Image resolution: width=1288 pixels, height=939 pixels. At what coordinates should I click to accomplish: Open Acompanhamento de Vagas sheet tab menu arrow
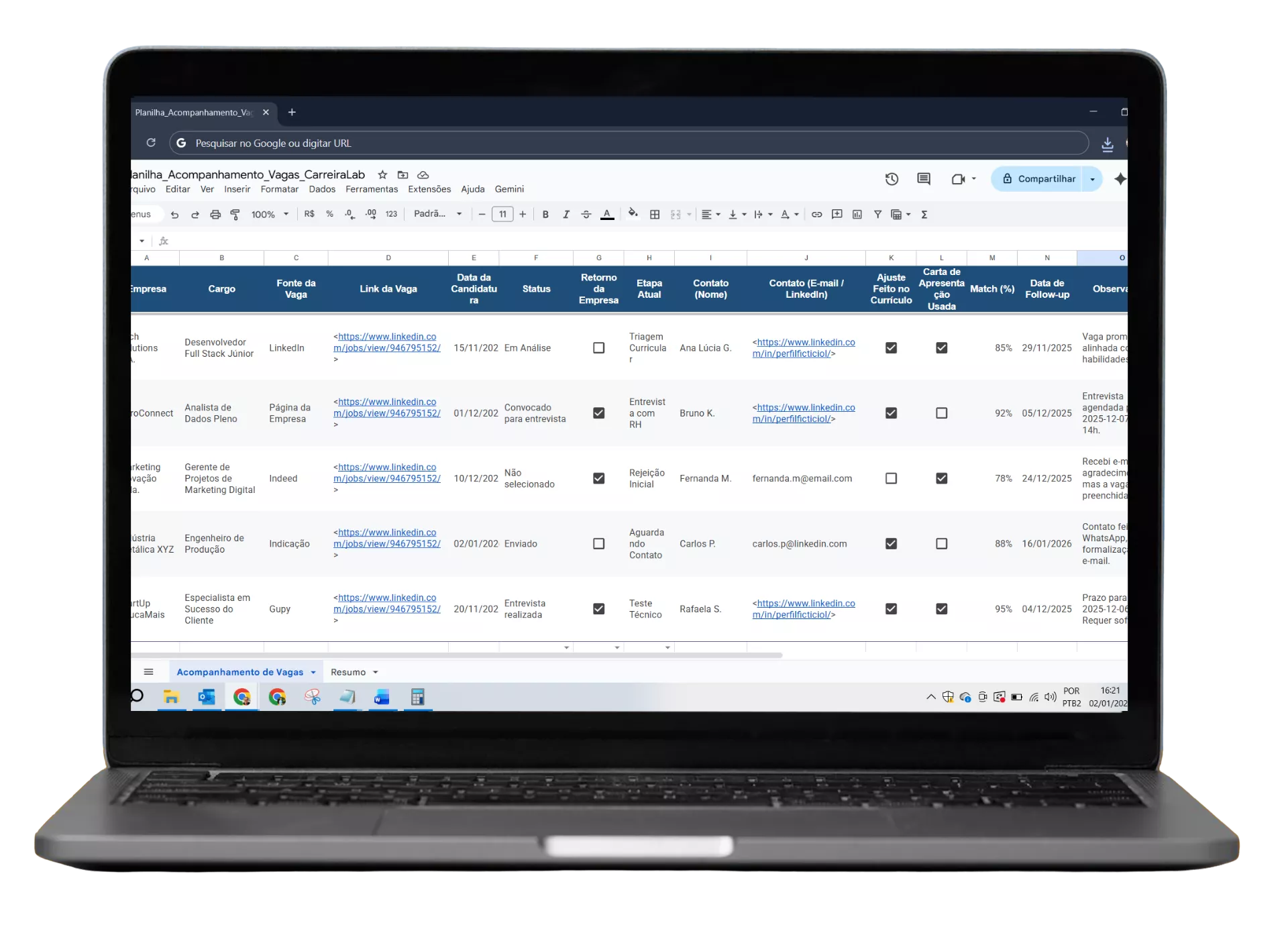(313, 673)
